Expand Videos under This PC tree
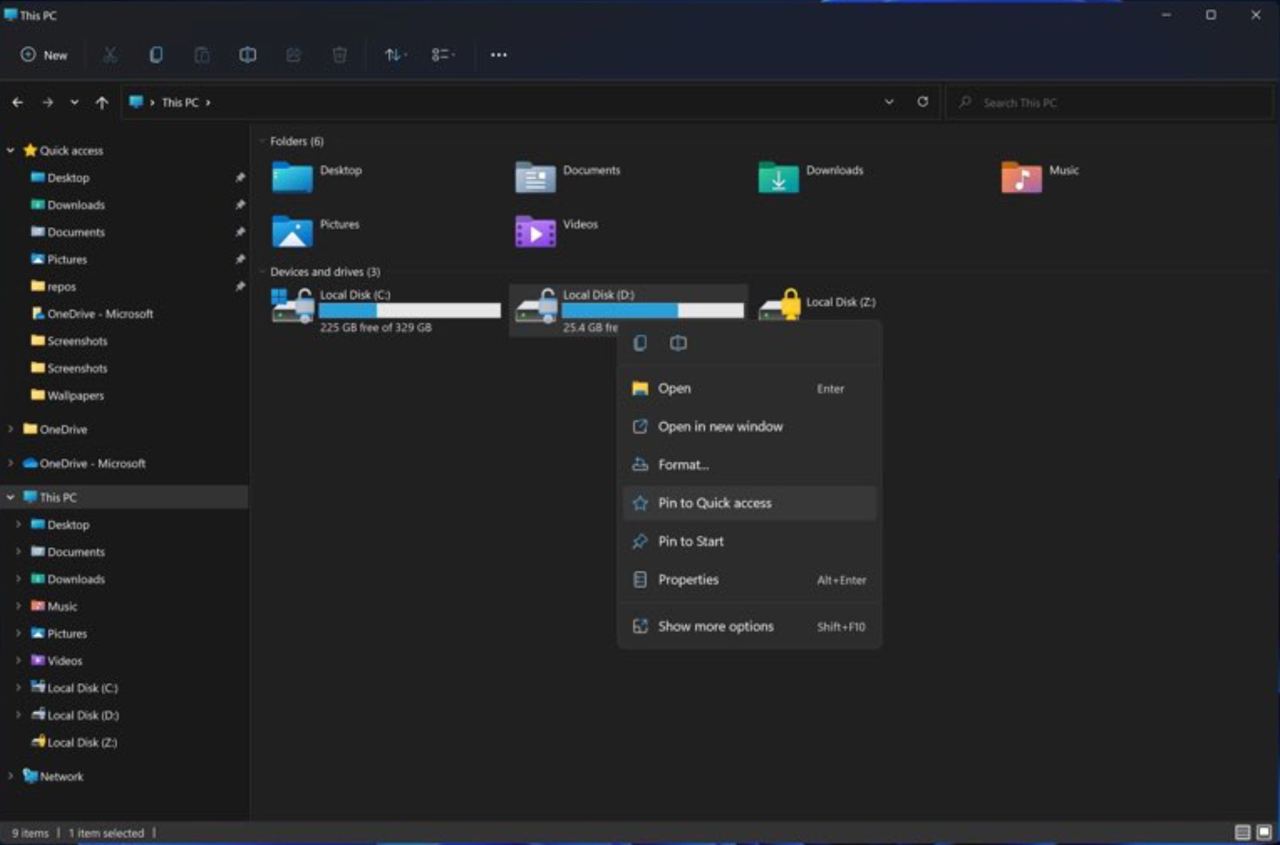 [18, 661]
